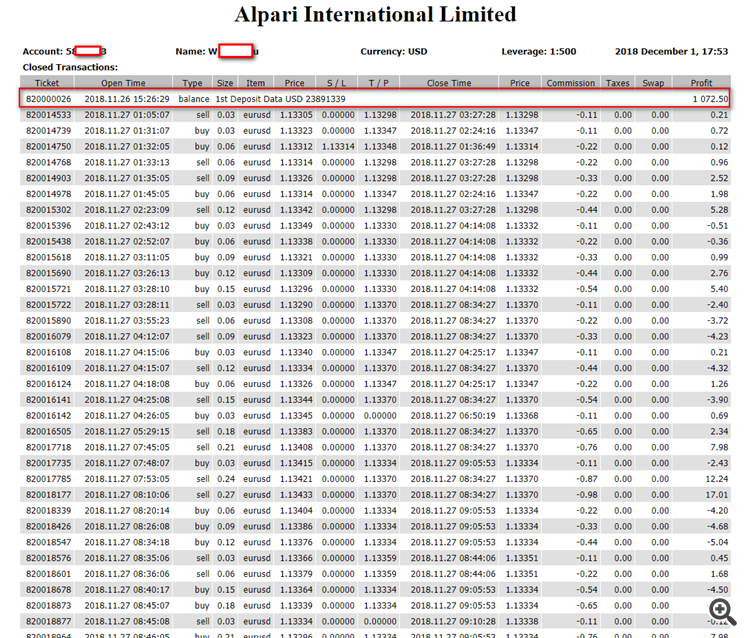Select ticket 820015438
This screenshot has height=638, width=750.
(48, 241)
